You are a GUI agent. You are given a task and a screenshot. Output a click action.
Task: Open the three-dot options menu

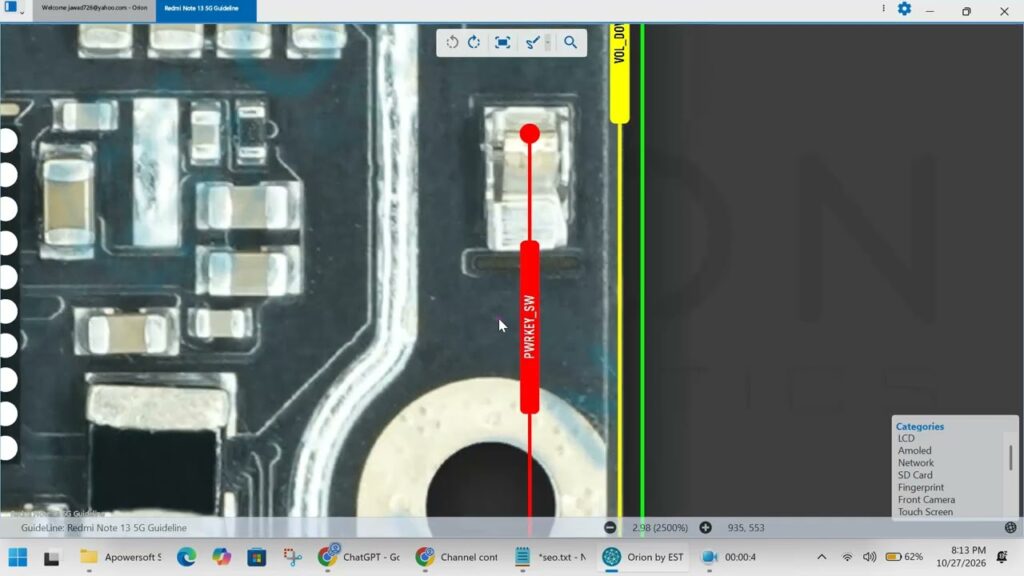(x=884, y=8)
